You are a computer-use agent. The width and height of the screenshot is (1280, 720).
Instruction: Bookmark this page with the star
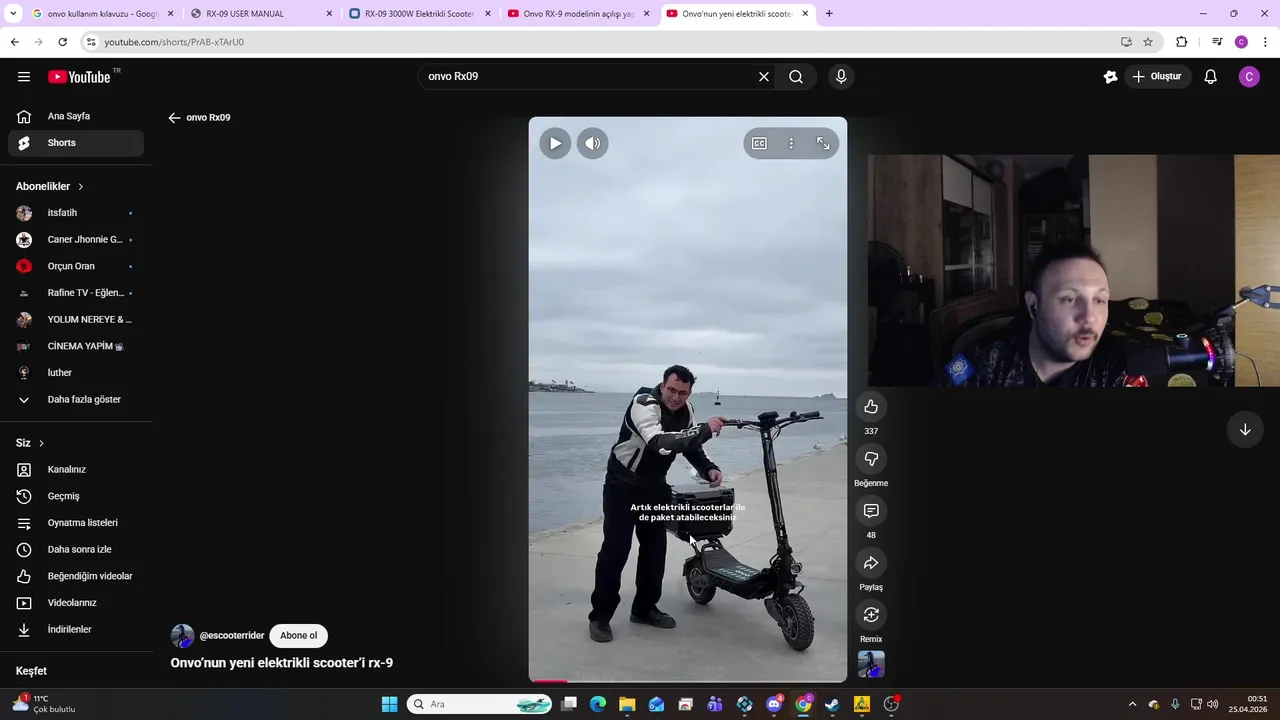click(x=1148, y=42)
